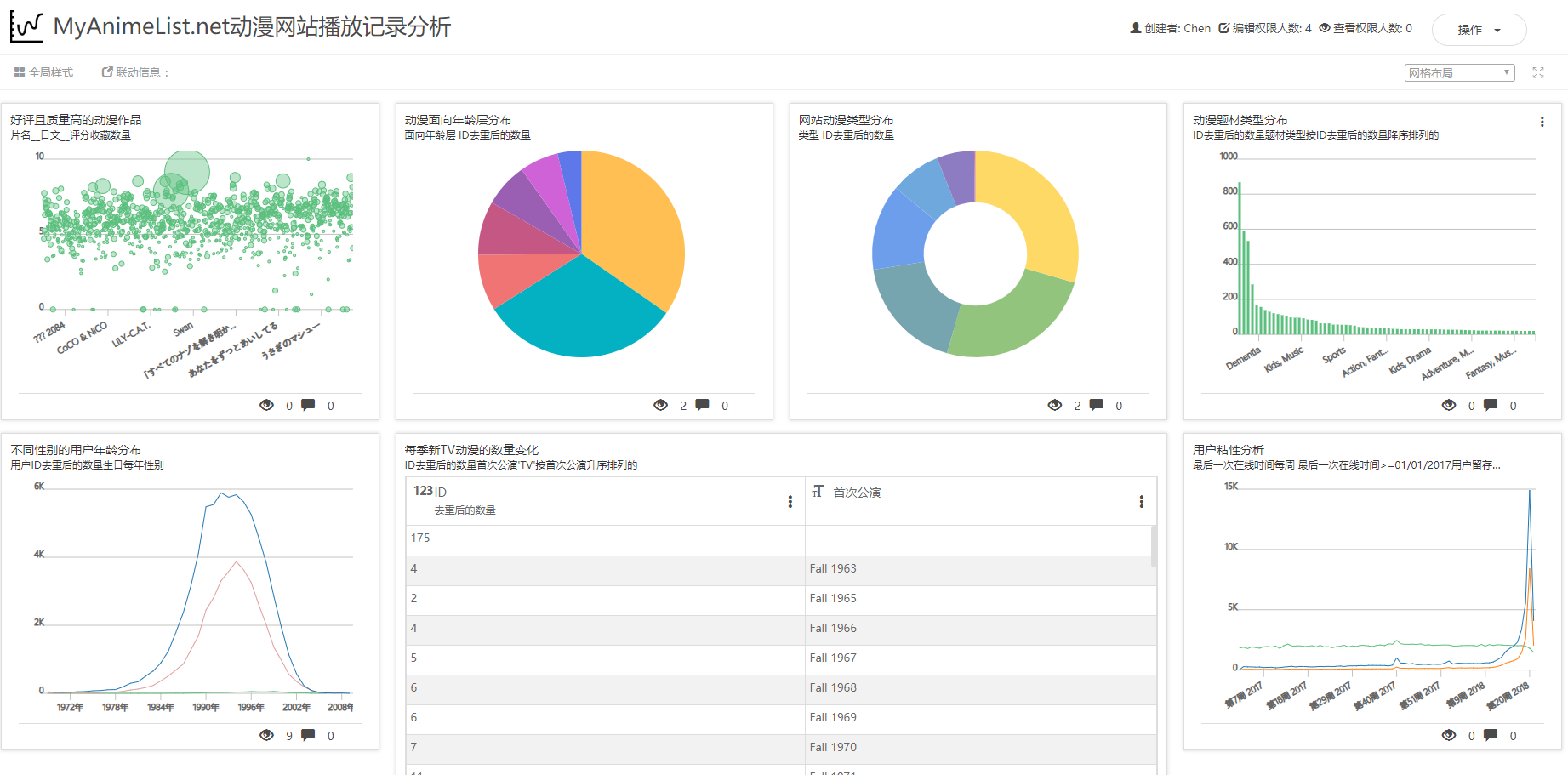Click the 1990年 axis label
1568x775 pixels.
click(x=205, y=708)
